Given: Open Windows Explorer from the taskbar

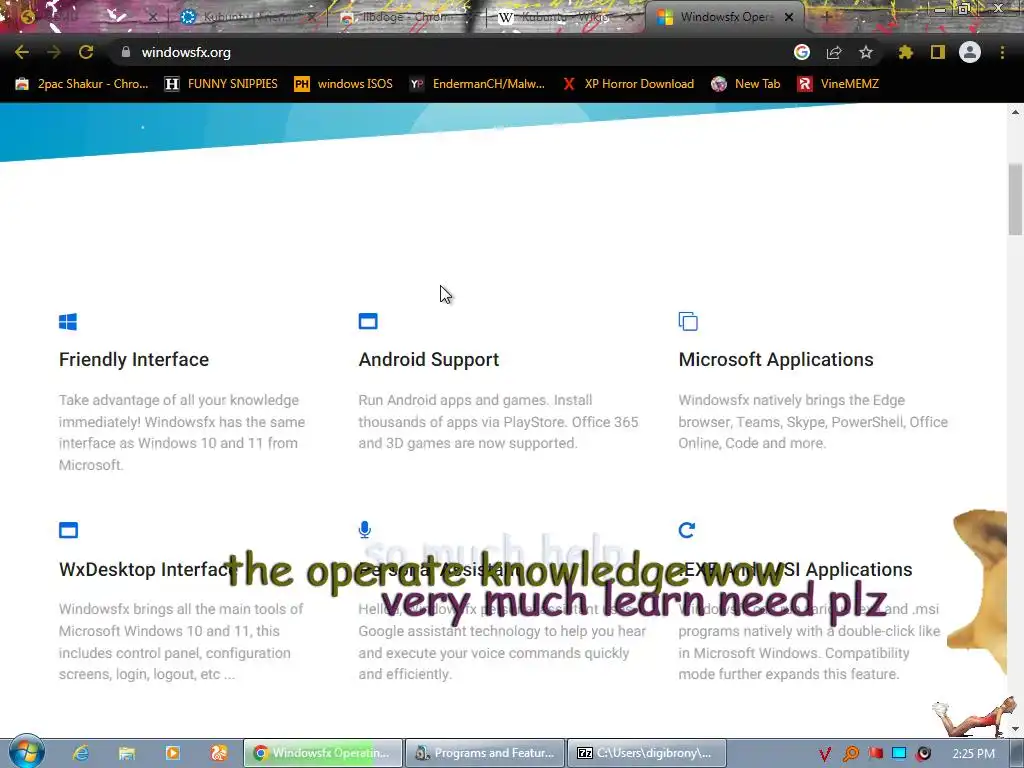Looking at the screenshot, I should point(127,753).
